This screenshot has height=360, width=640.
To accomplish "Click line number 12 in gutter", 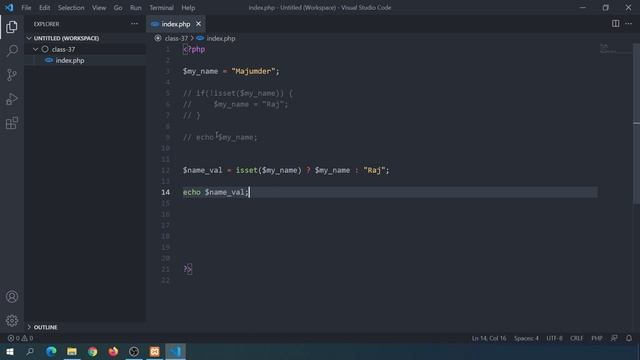I will click(165, 170).
